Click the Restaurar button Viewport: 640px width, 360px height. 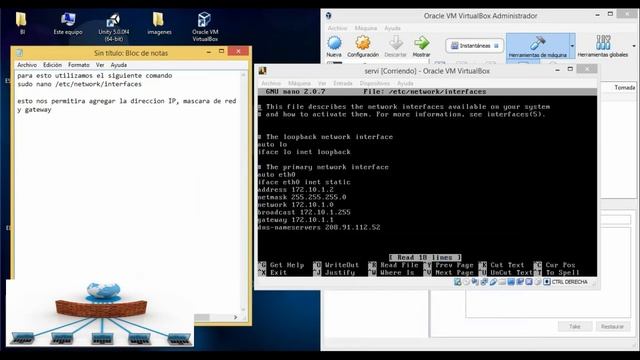point(612,326)
